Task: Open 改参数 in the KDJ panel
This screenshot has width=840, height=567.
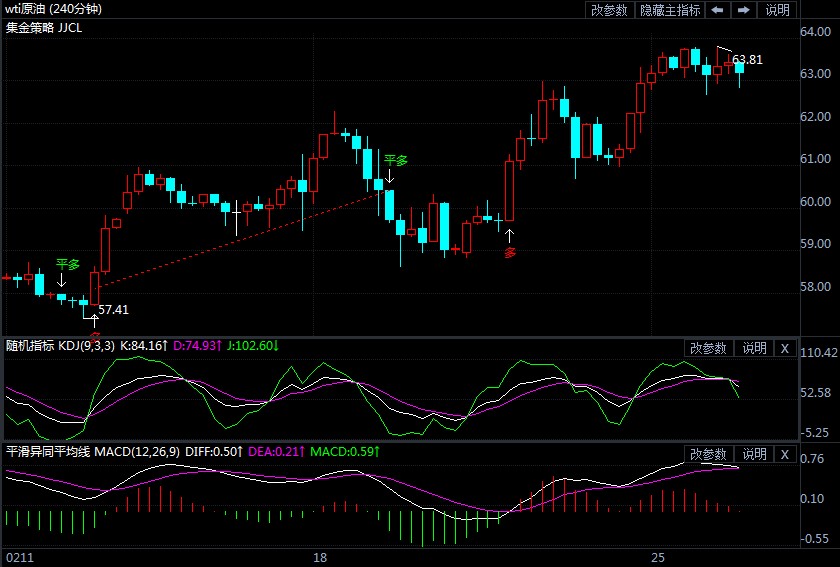Action: pos(709,348)
